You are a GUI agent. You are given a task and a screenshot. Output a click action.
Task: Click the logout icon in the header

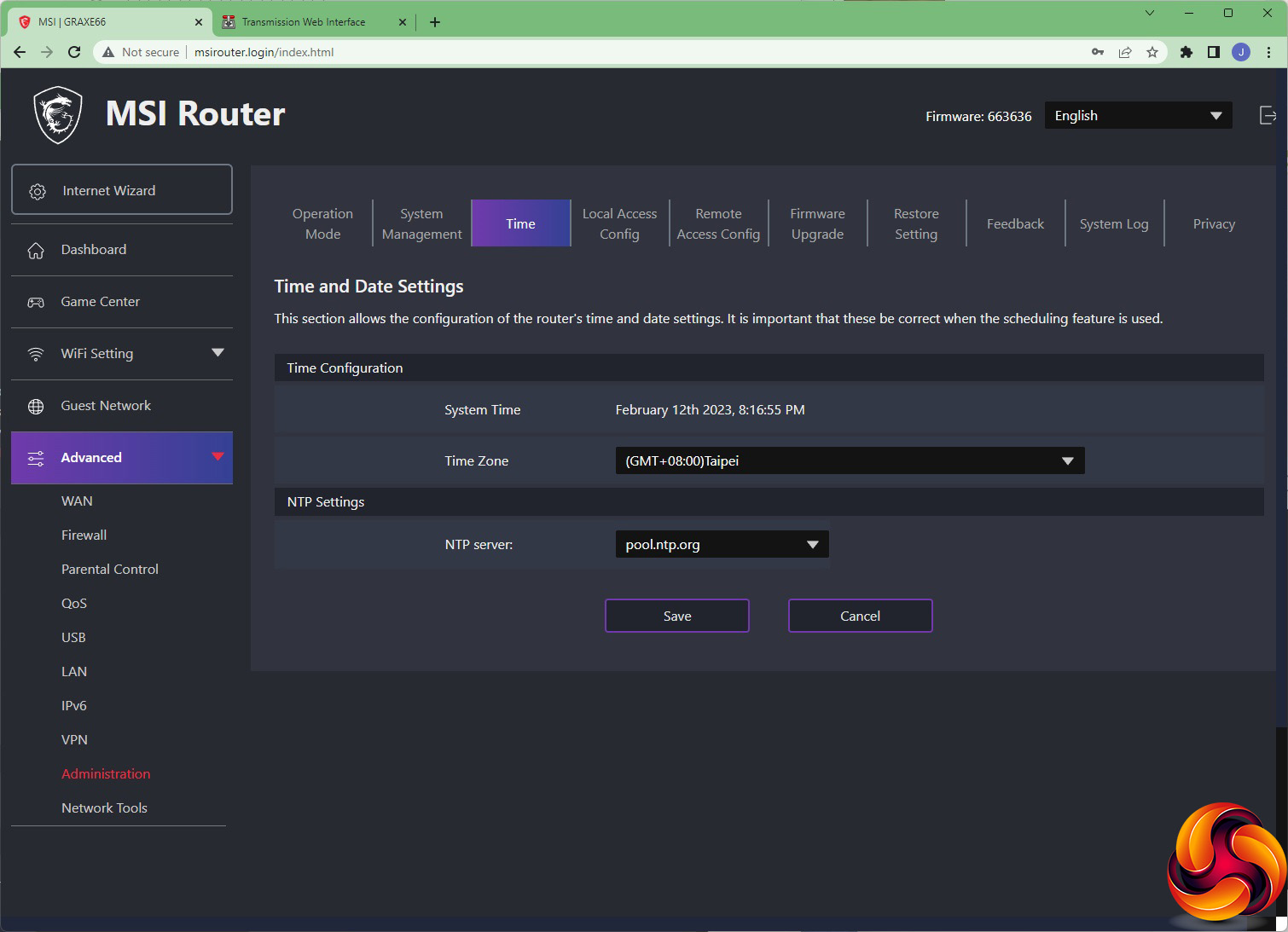pyautogui.click(x=1268, y=115)
